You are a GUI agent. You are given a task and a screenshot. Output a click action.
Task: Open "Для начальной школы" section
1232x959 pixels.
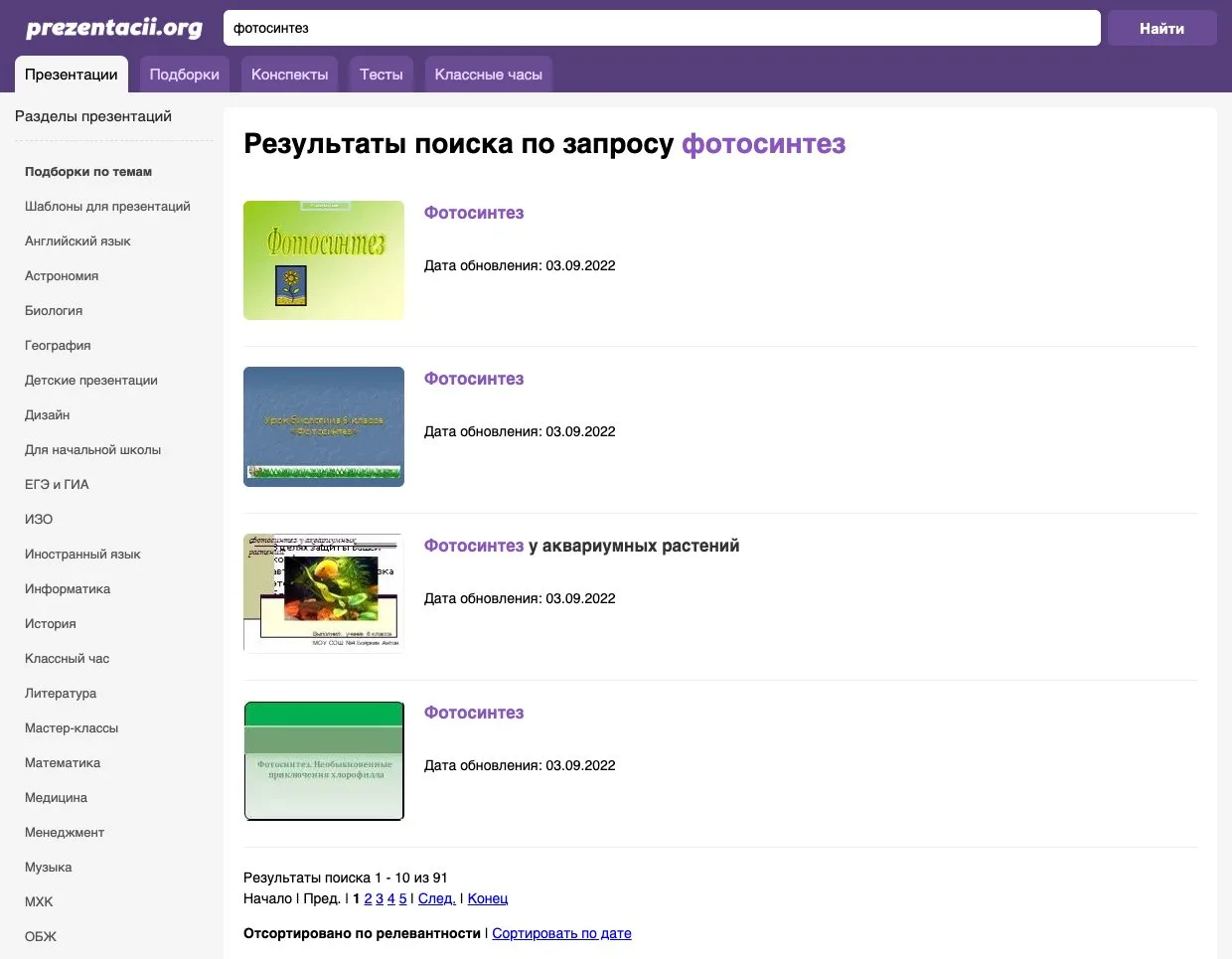click(92, 449)
